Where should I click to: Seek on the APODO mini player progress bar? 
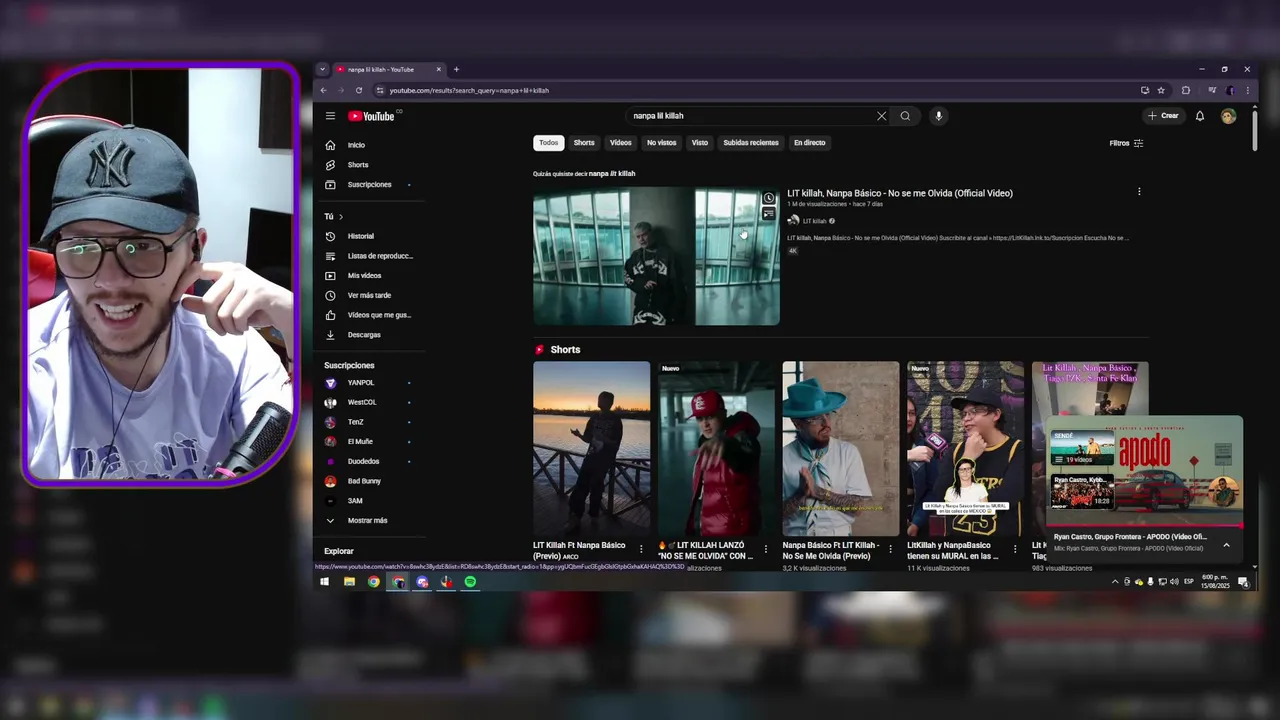1144,526
